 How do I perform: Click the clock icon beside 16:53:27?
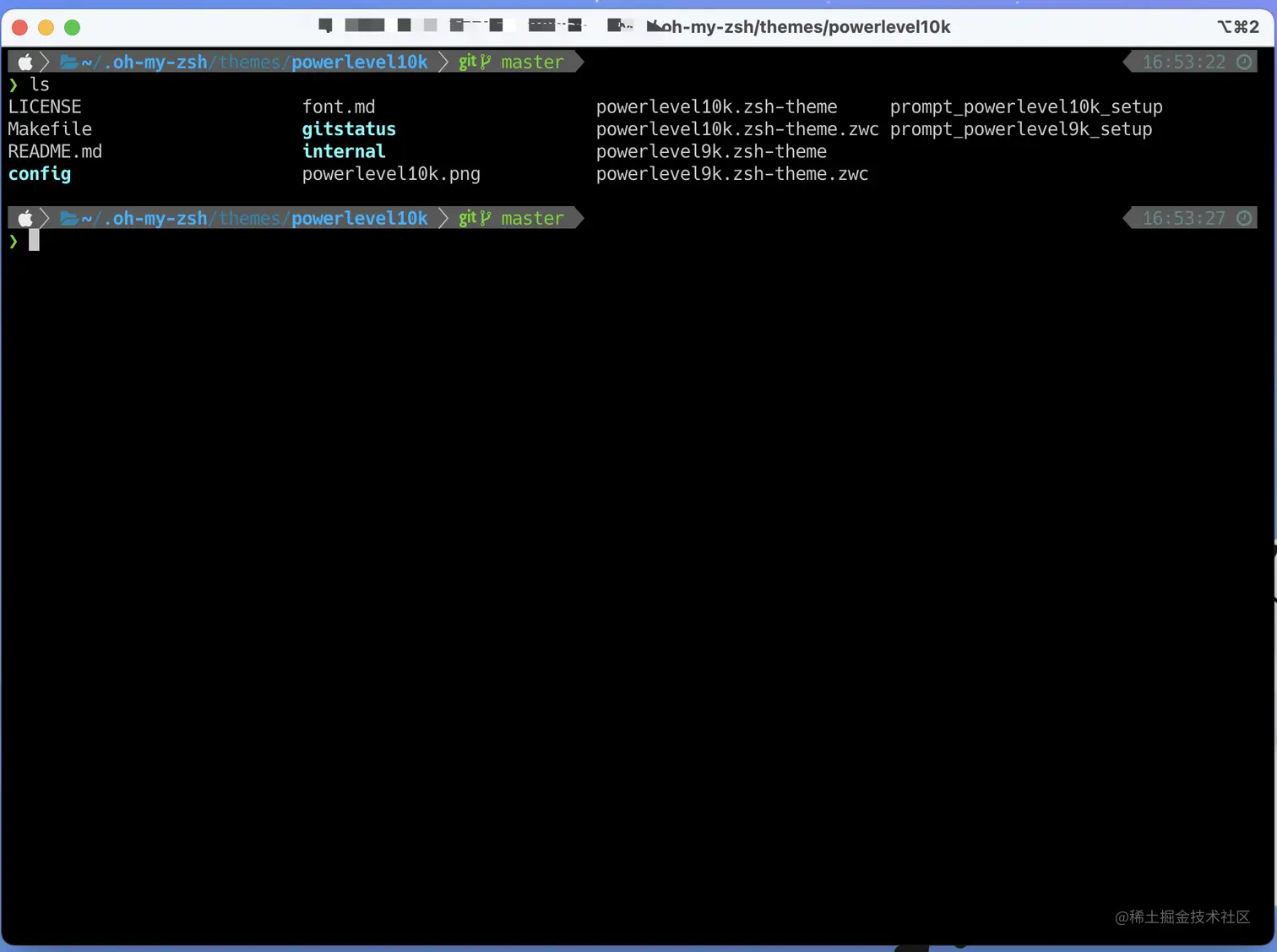click(x=1244, y=218)
